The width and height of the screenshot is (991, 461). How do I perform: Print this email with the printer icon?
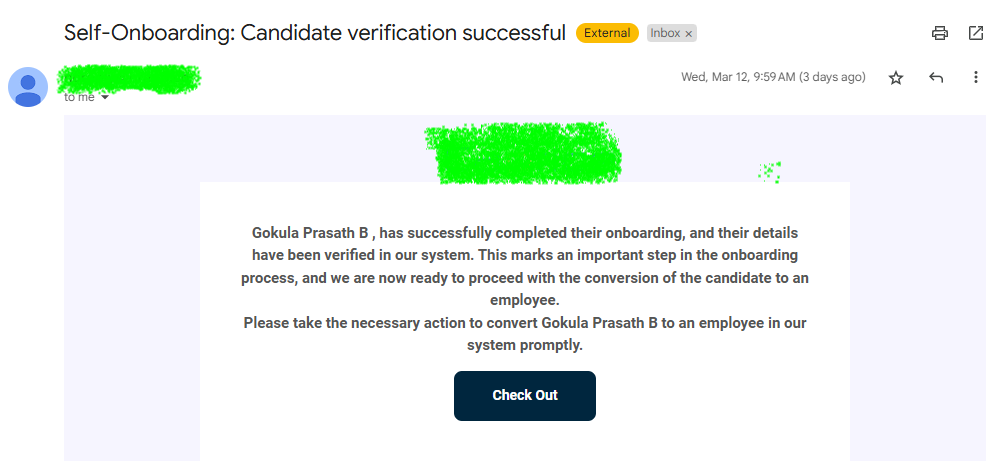[939, 33]
